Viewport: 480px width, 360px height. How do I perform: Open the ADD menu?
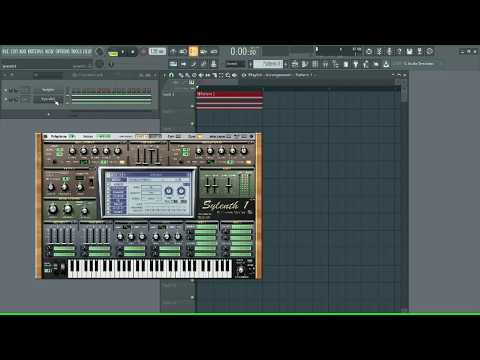click(x=22, y=52)
